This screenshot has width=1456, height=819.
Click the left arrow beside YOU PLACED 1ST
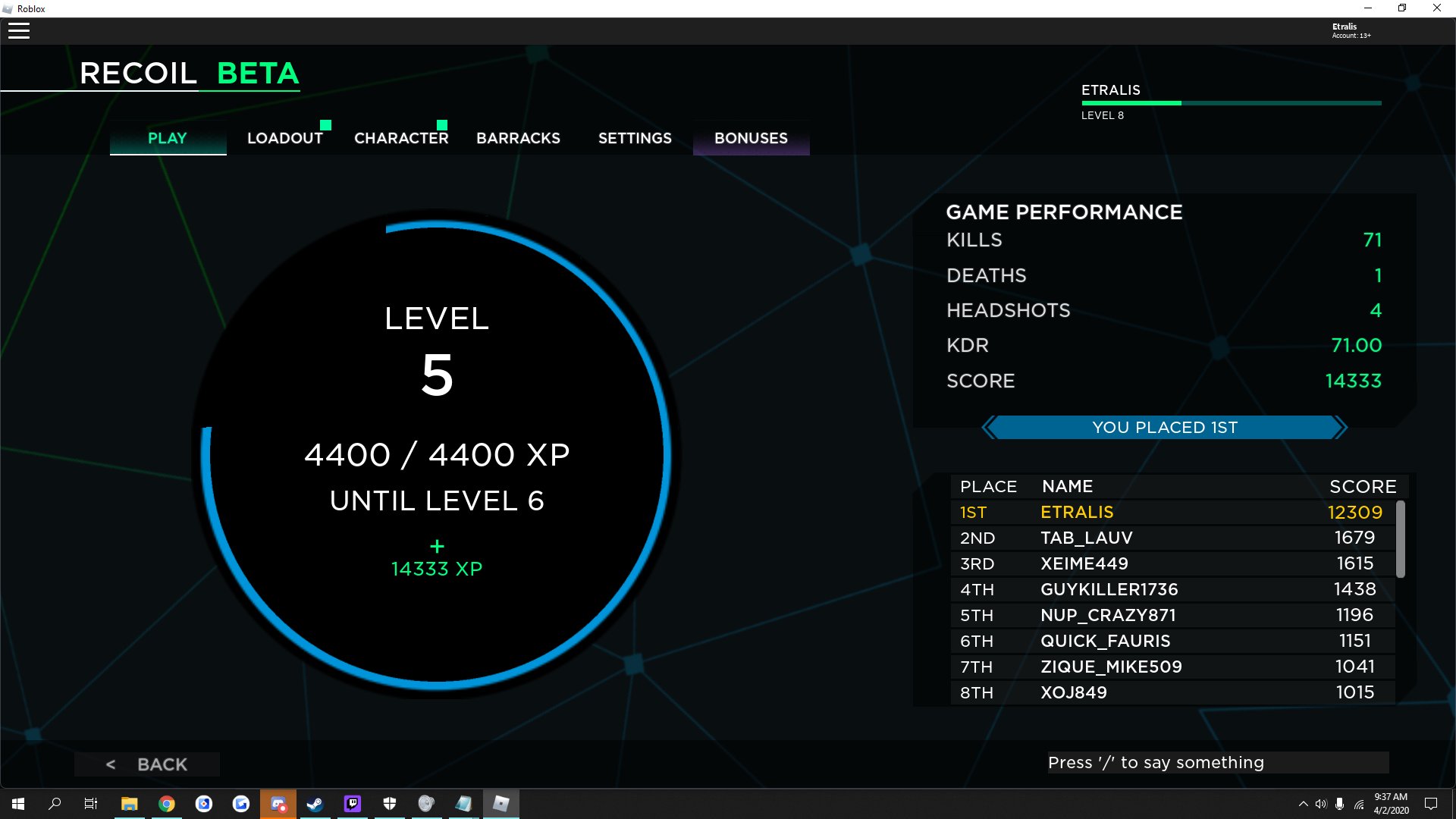coord(989,428)
